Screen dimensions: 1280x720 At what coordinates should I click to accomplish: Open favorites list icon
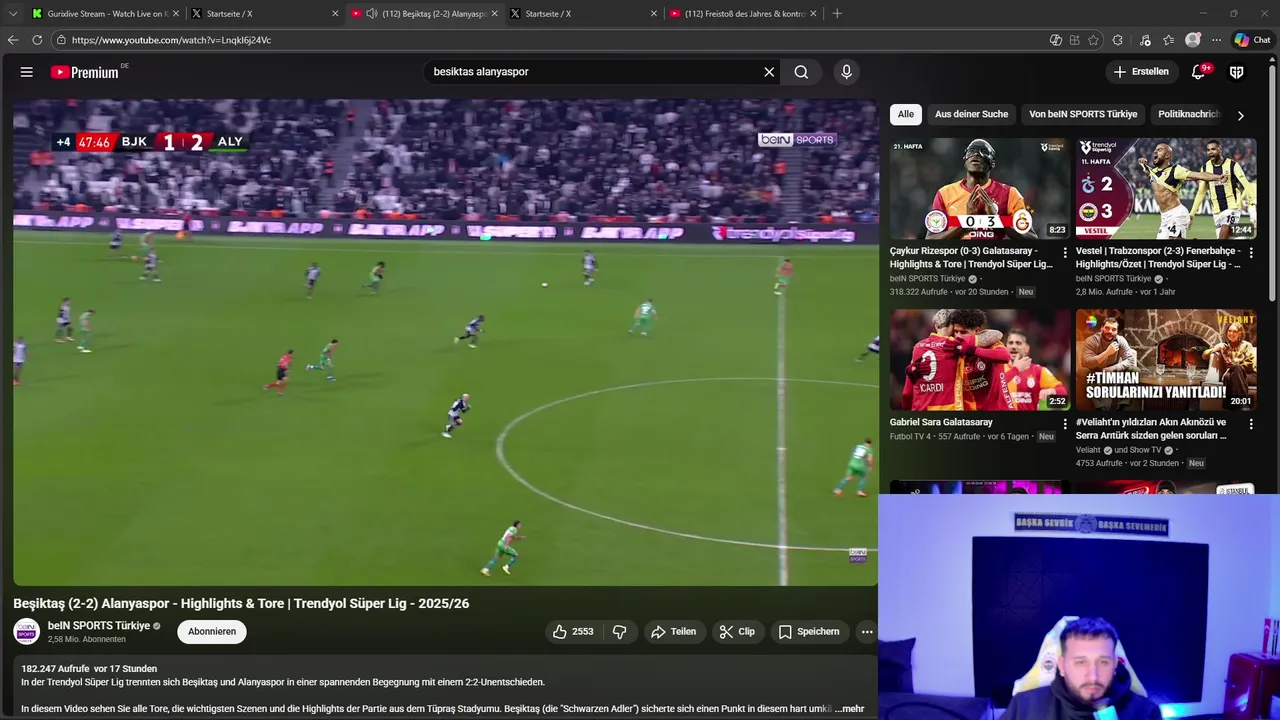coord(1168,40)
